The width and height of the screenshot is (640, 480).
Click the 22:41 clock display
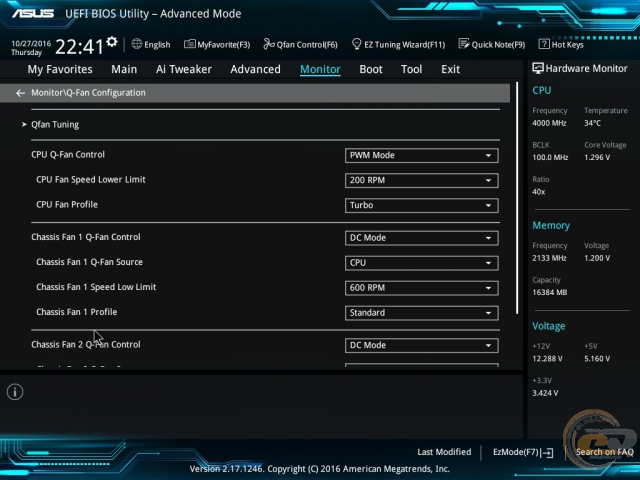tap(79, 46)
